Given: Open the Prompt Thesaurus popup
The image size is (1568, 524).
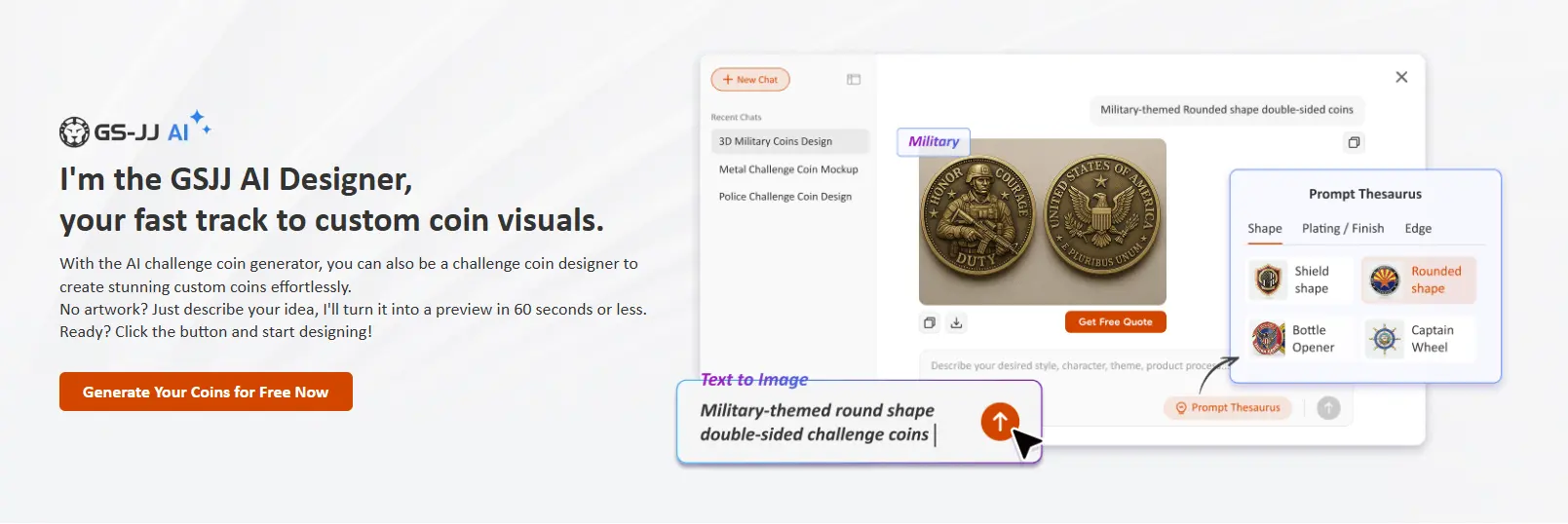Looking at the screenshot, I should [1228, 408].
